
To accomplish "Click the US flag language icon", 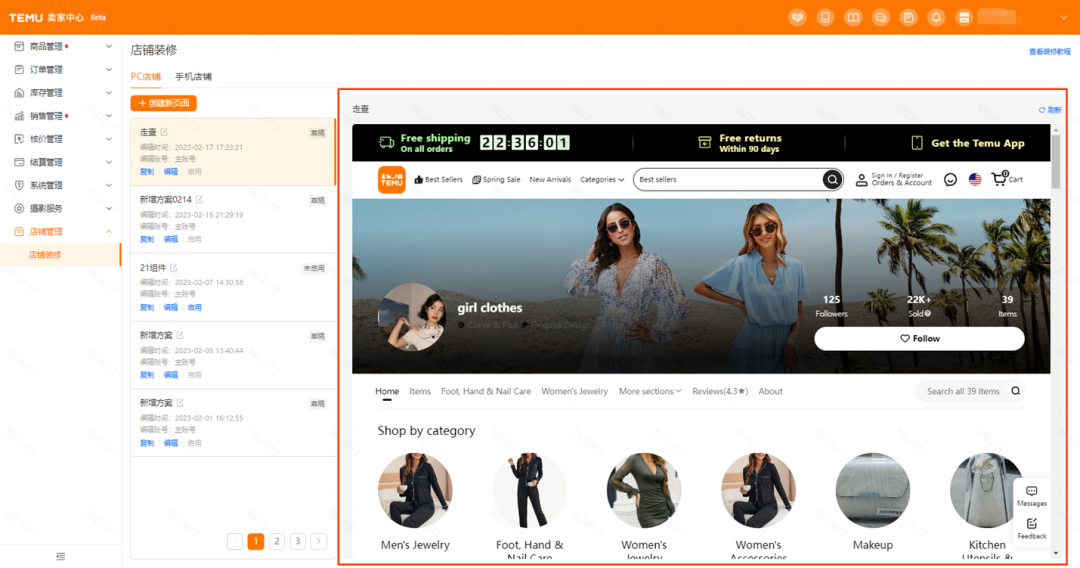I will [975, 180].
